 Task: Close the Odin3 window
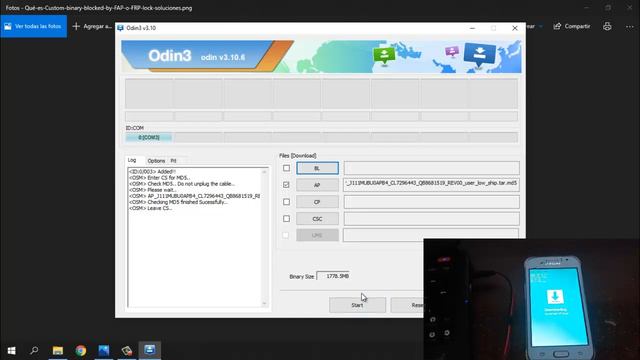pos(515,28)
